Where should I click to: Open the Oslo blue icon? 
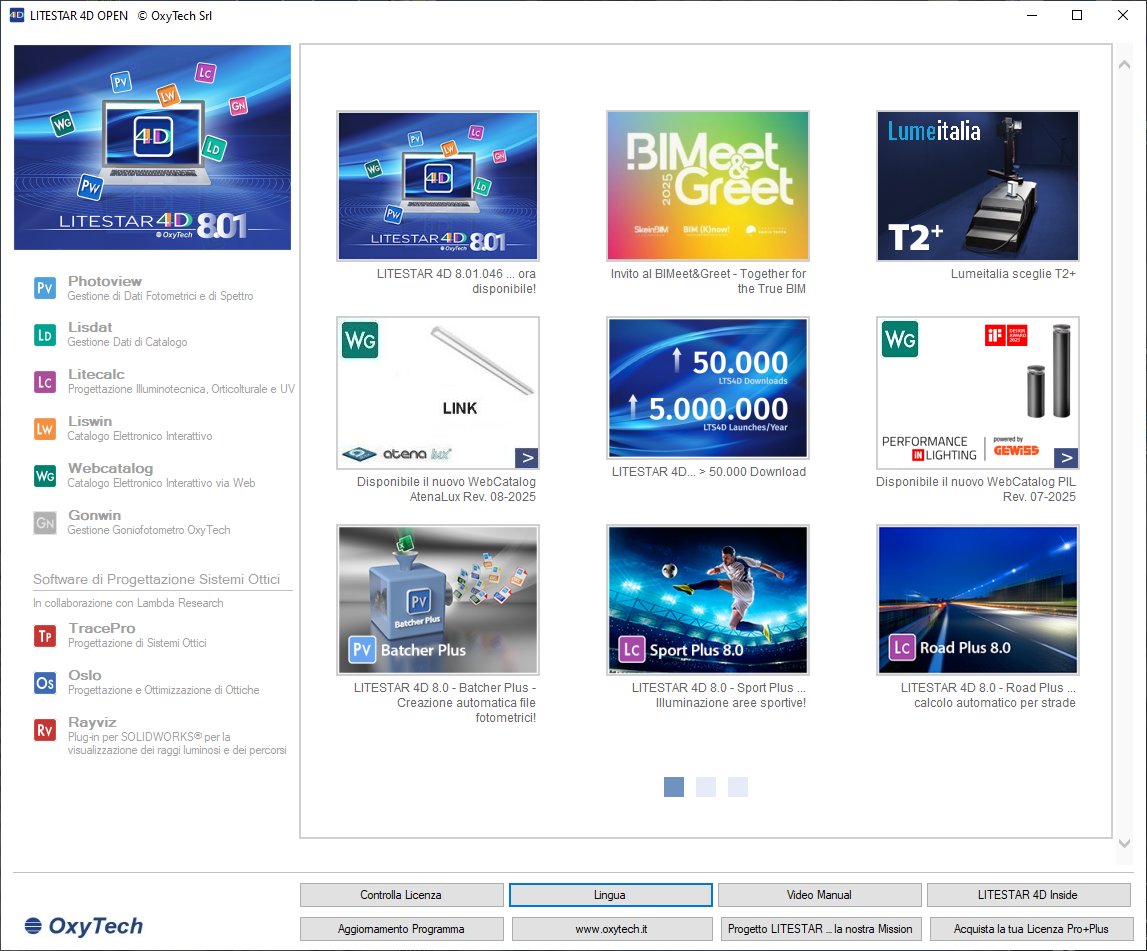click(x=45, y=682)
